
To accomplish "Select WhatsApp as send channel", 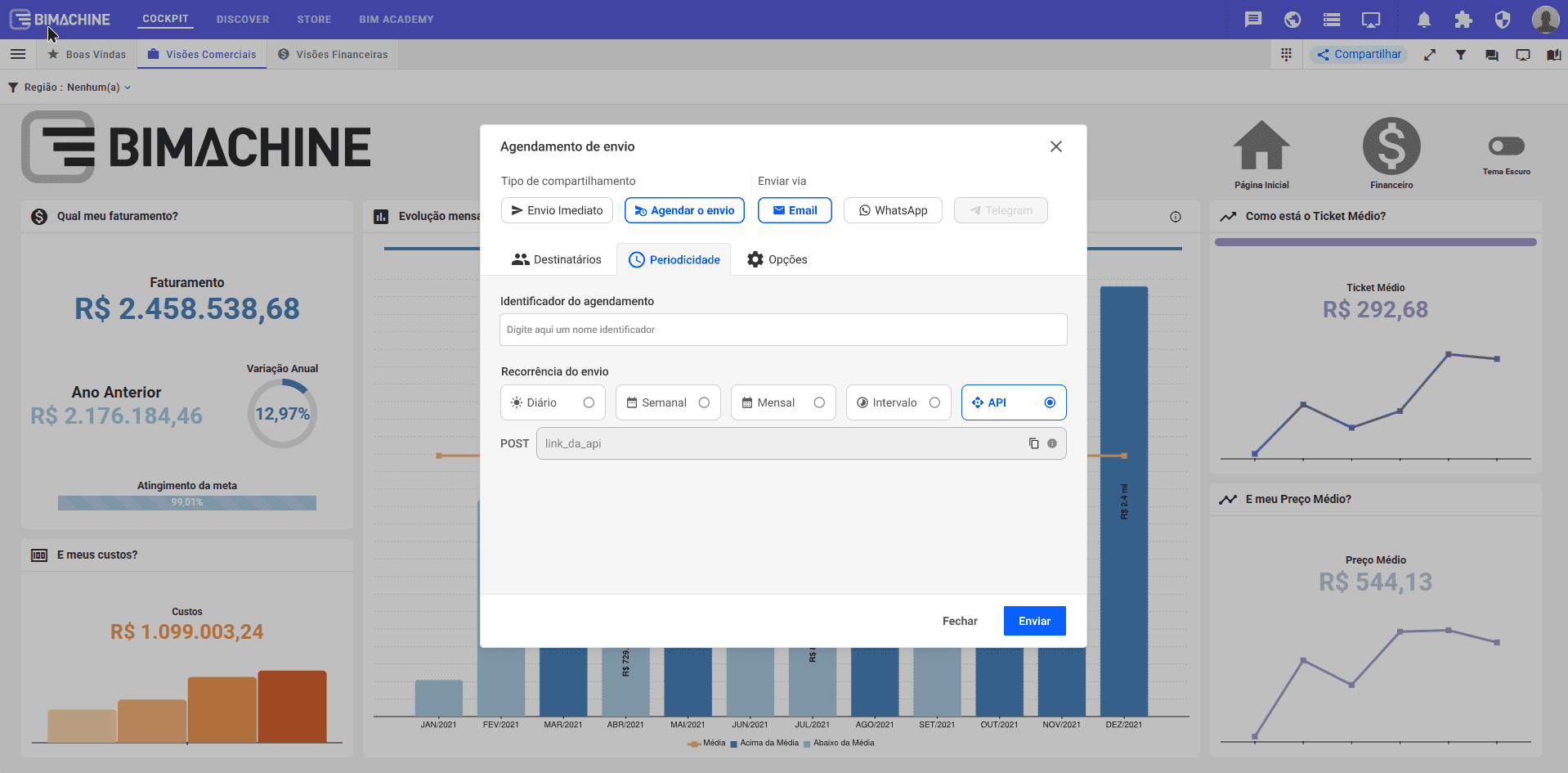I will coord(893,210).
